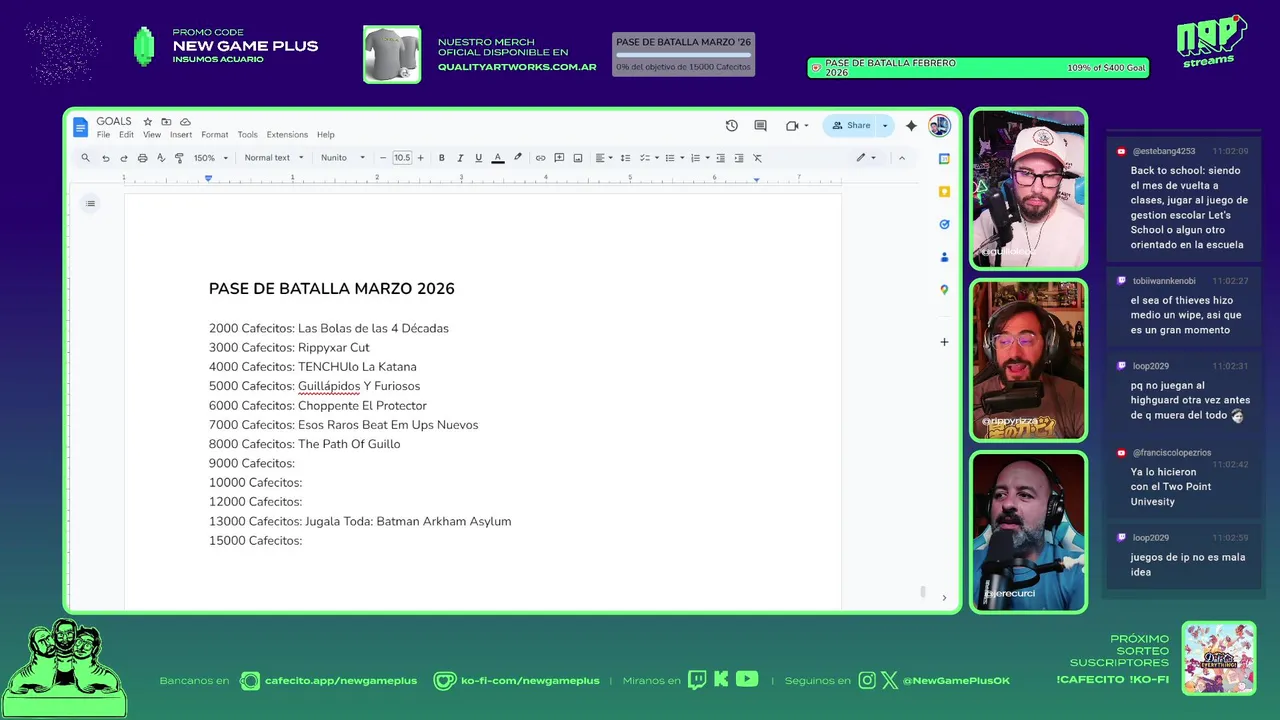Toggle underline formatting

(x=478, y=158)
